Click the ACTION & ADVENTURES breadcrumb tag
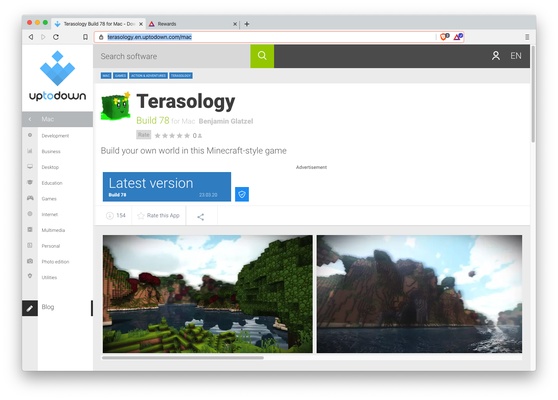558x400 pixels. (x=148, y=75)
